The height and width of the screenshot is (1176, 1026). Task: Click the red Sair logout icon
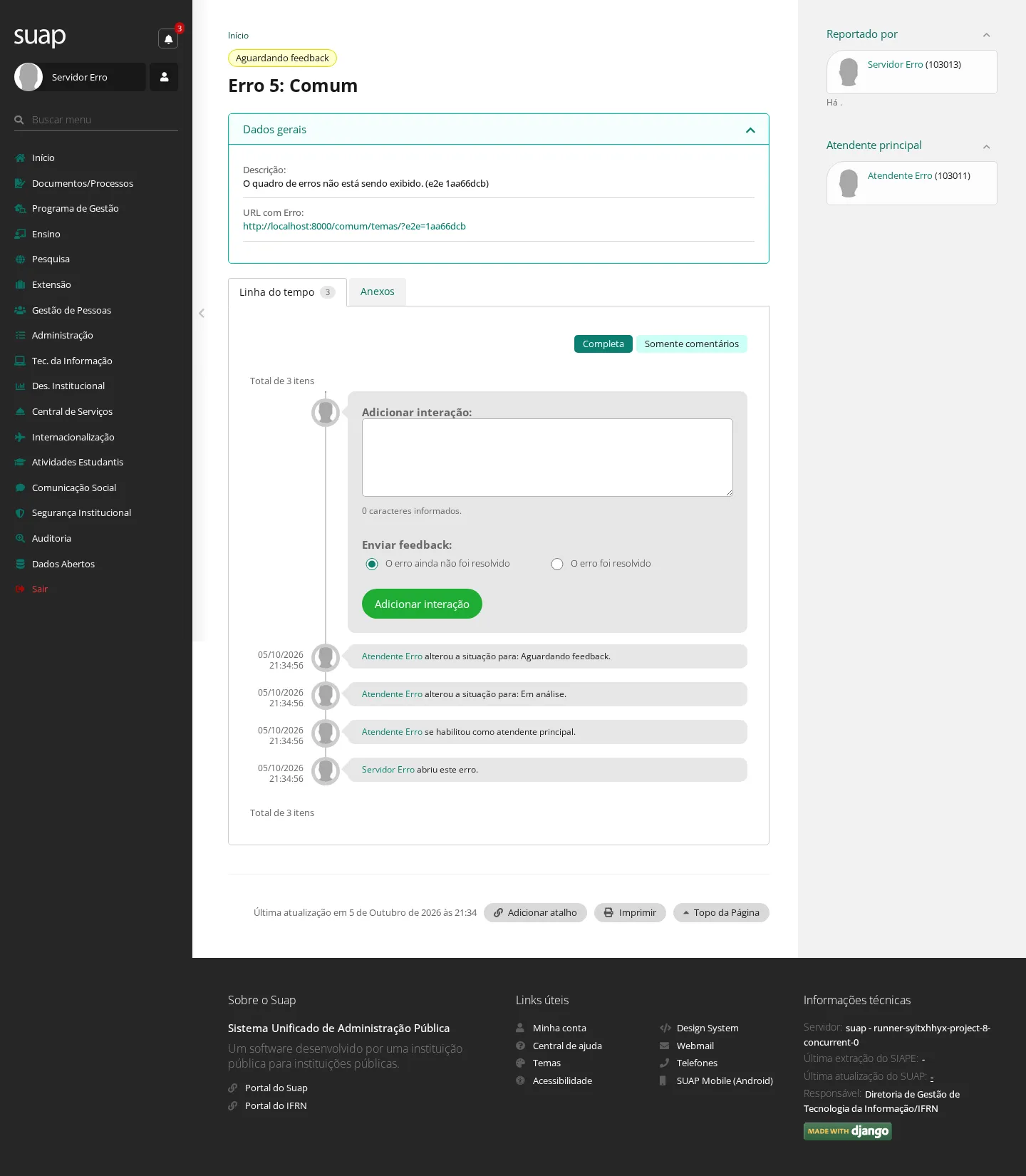pos(20,589)
